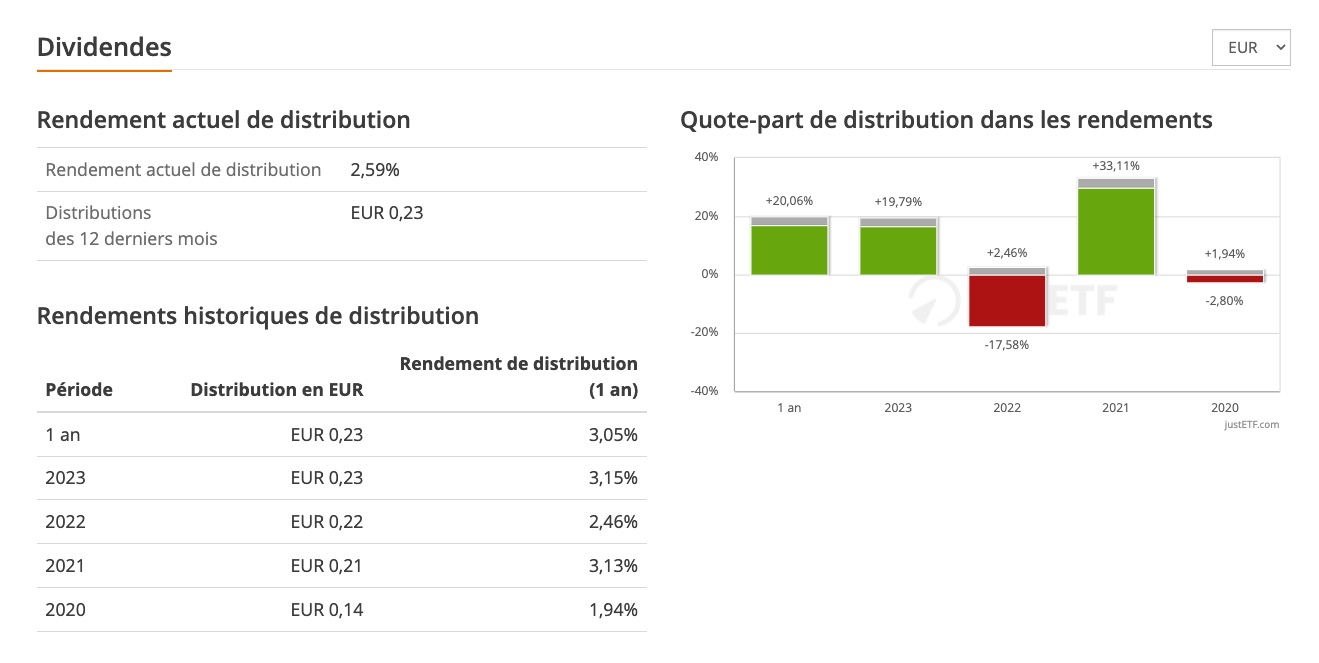Click the justETF watermark logo in chart
The height and width of the screenshot is (663, 1319).
1010,300
